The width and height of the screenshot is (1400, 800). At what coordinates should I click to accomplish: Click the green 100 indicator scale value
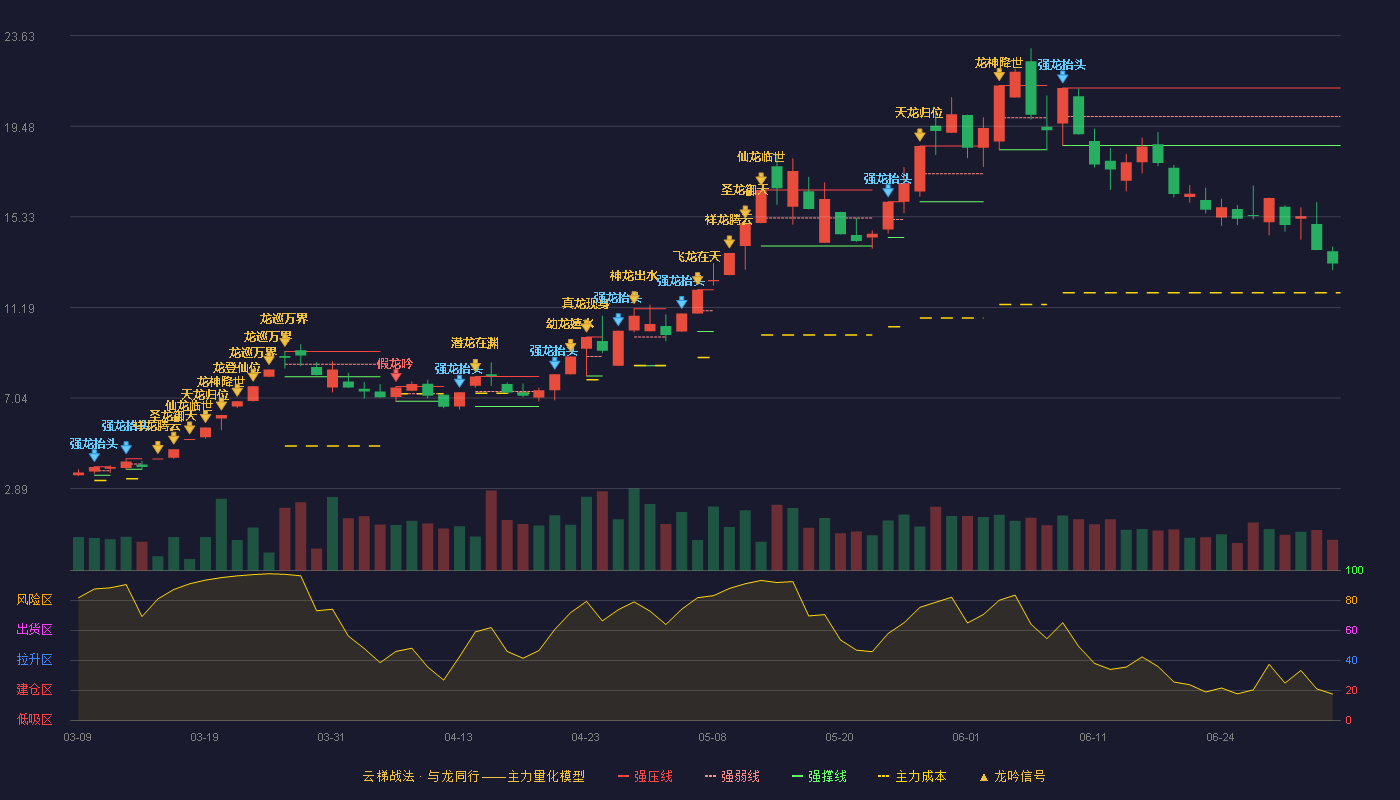click(1354, 571)
